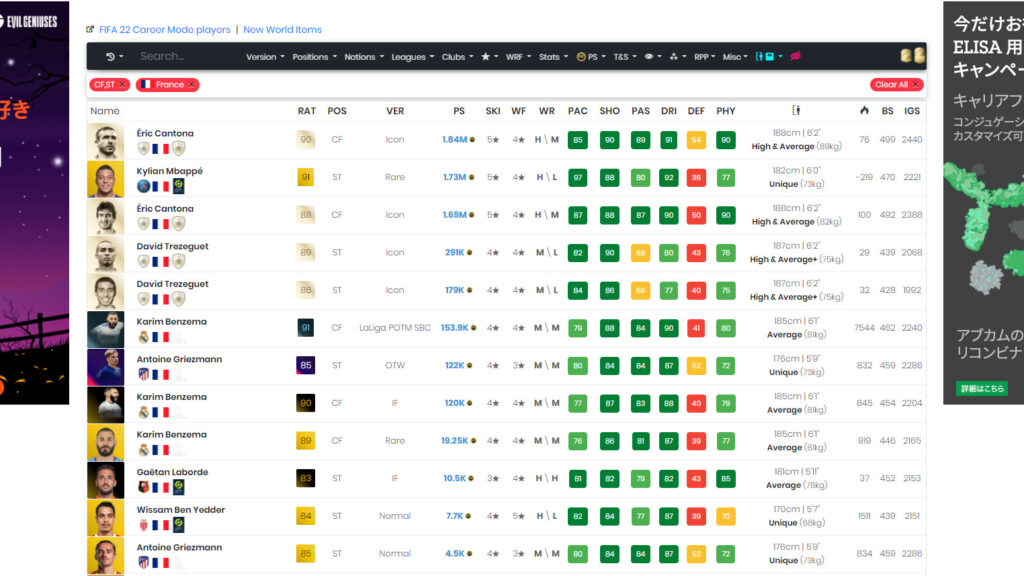Sort by the RAT column header
Screen dimensions: 1024x576
306,111
